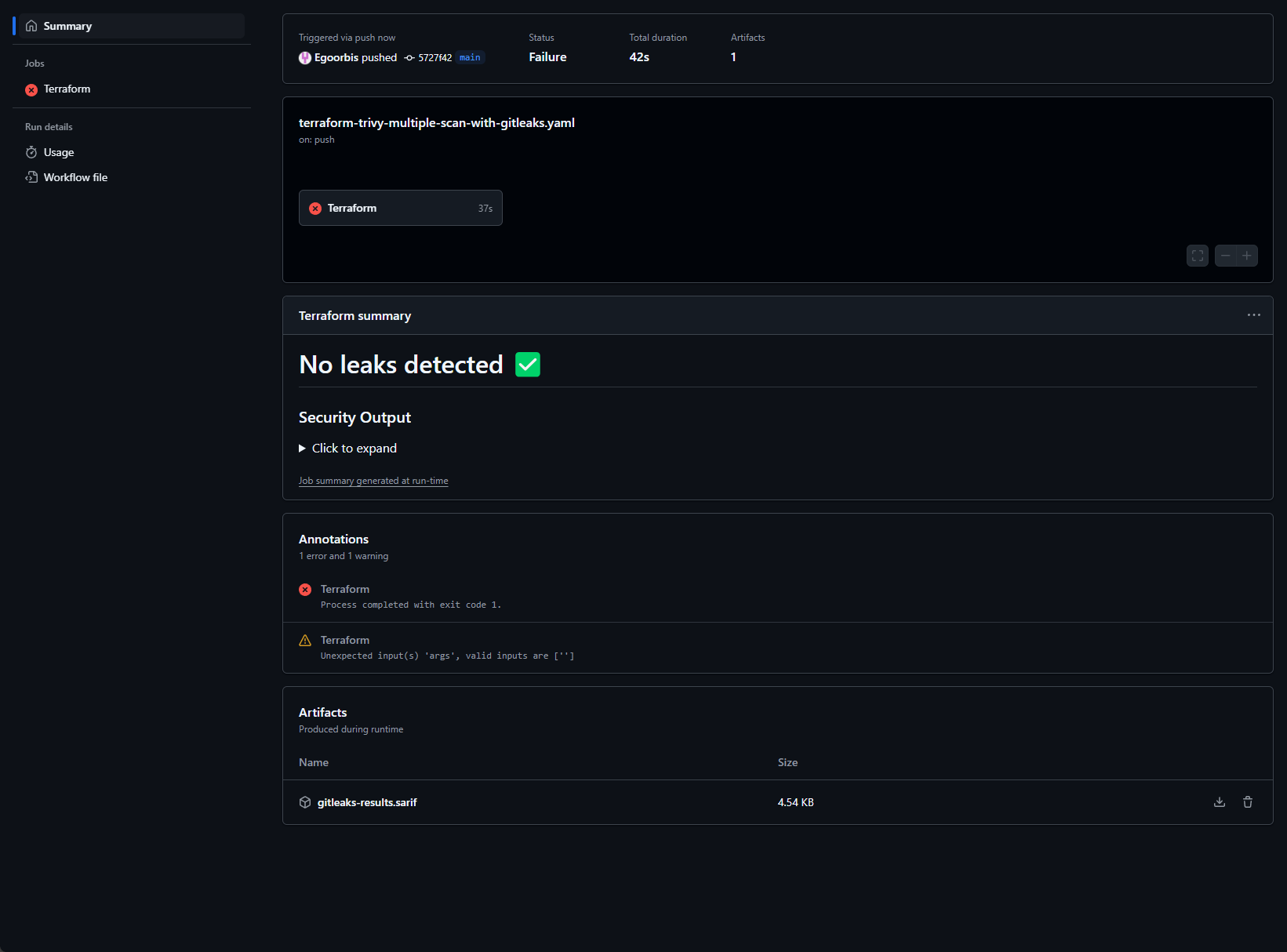Screen dimensions: 1287x952
Task: Click the Terraform warning annotation title
Action: [345, 640]
